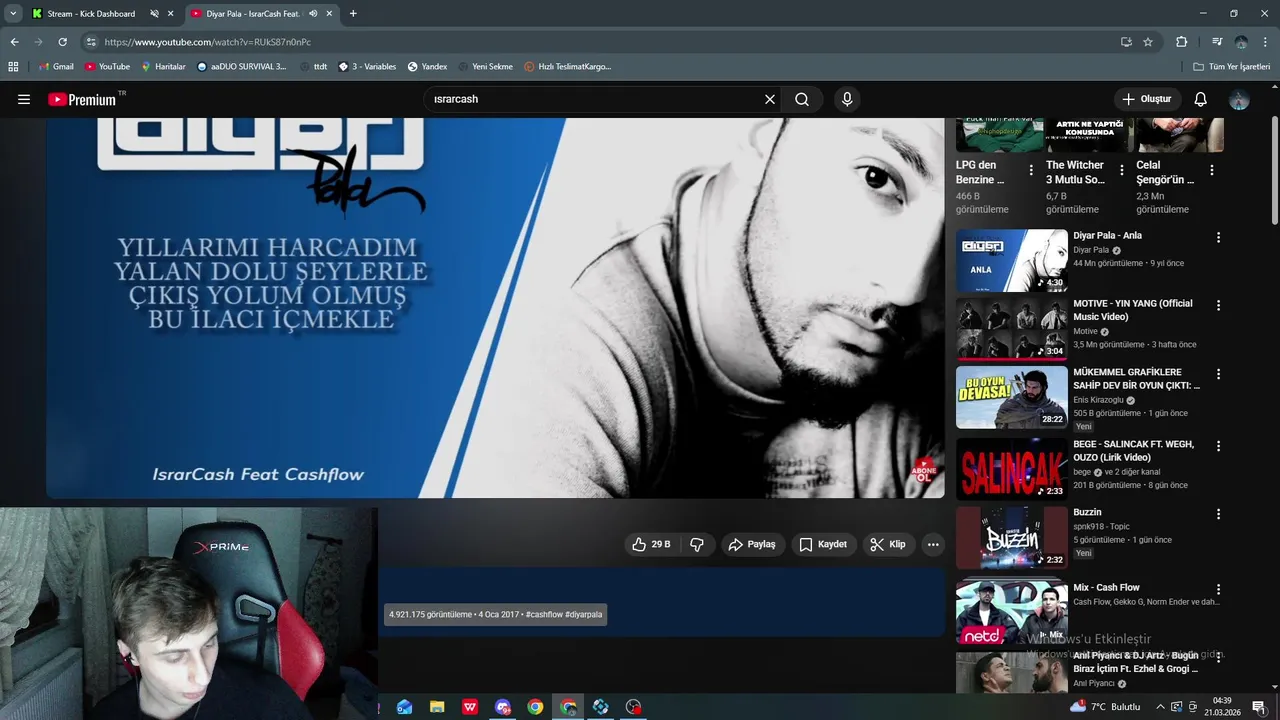Open options for LPG den Benzine video
The height and width of the screenshot is (720, 1280).
(1031, 170)
